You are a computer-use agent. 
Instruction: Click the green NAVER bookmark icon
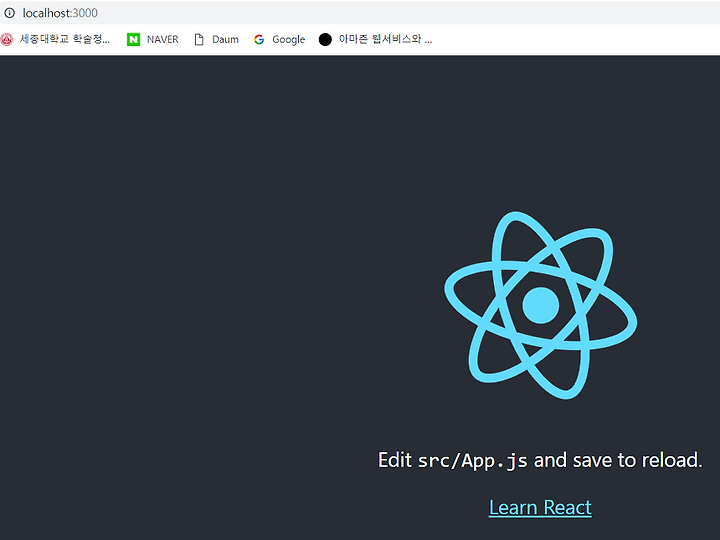[x=133, y=39]
